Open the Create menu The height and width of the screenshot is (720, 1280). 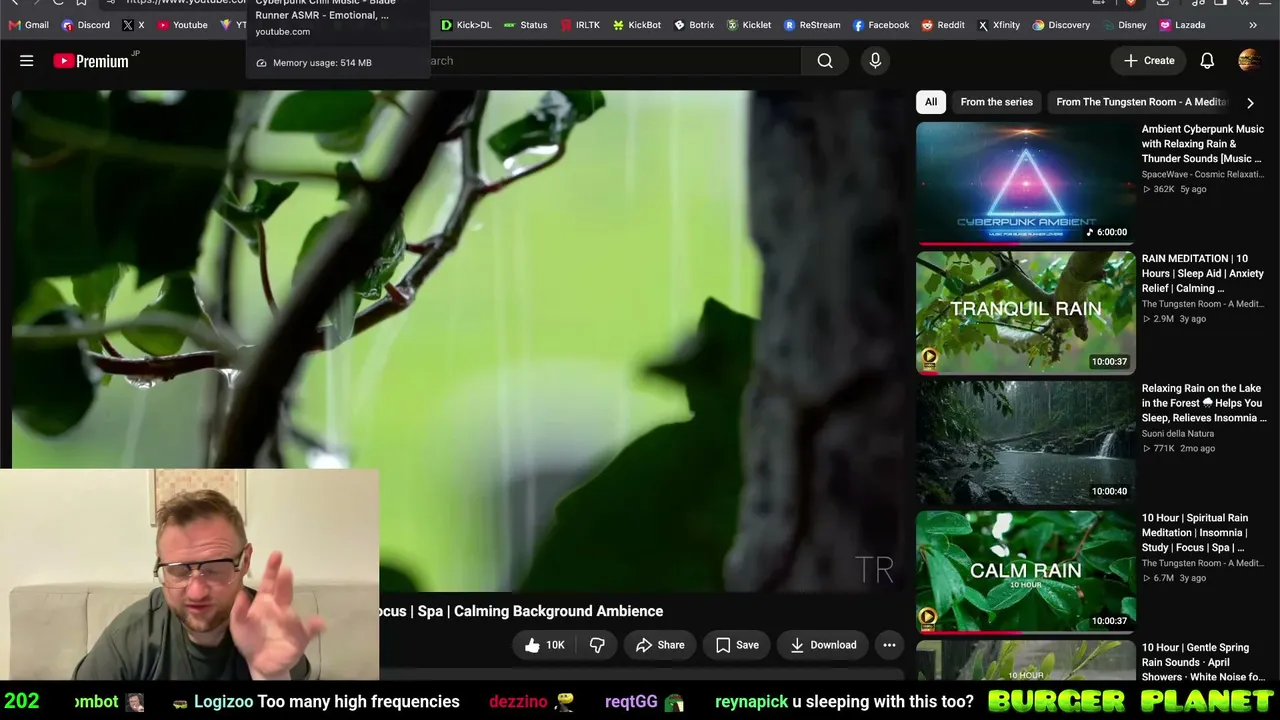pyautogui.click(x=1149, y=61)
